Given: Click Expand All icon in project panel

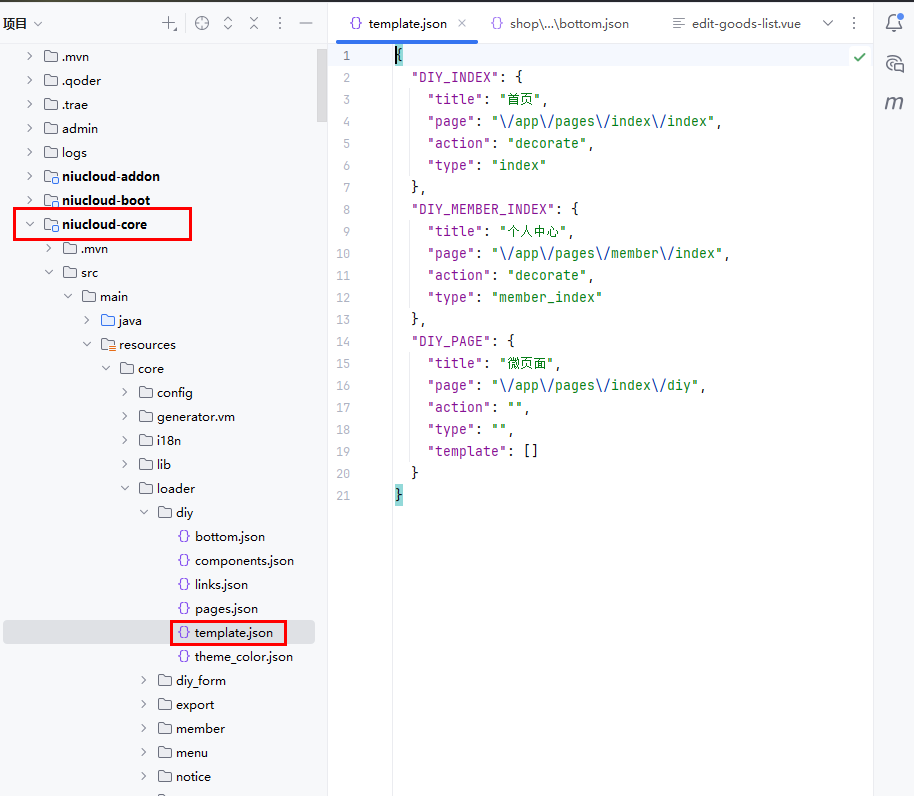Looking at the screenshot, I should [x=228, y=23].
